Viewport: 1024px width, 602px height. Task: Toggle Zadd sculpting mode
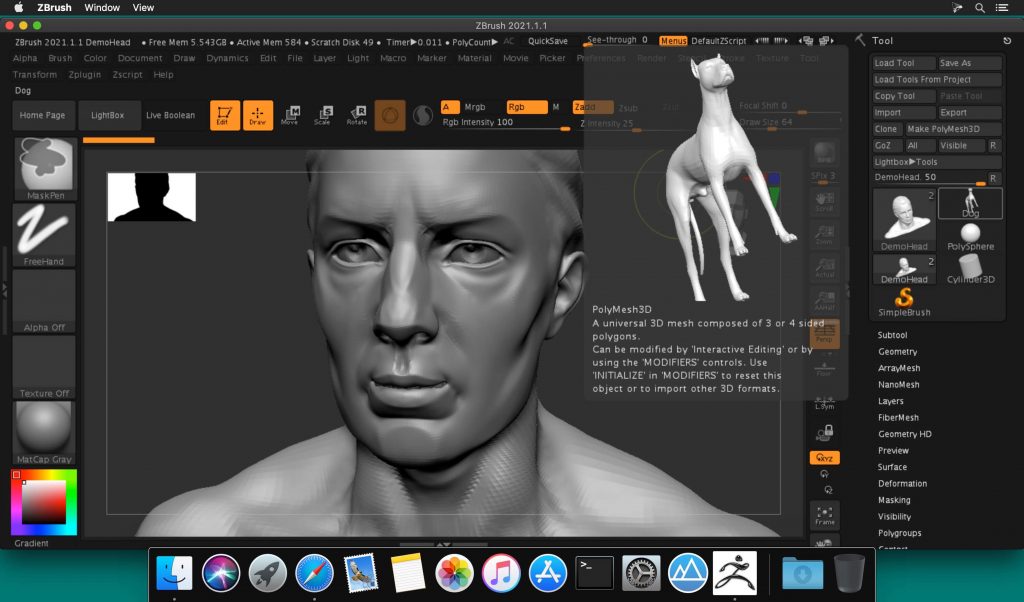pos(592,106)
